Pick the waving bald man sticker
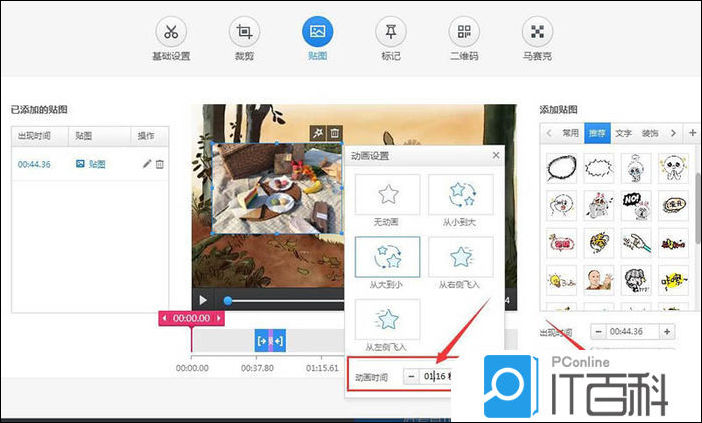 point(599,280)
